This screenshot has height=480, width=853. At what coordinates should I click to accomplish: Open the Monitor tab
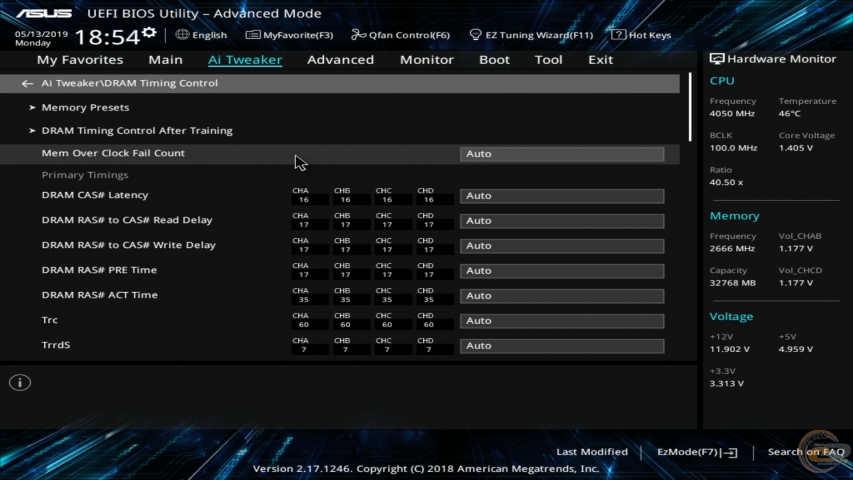click(426, 60)
